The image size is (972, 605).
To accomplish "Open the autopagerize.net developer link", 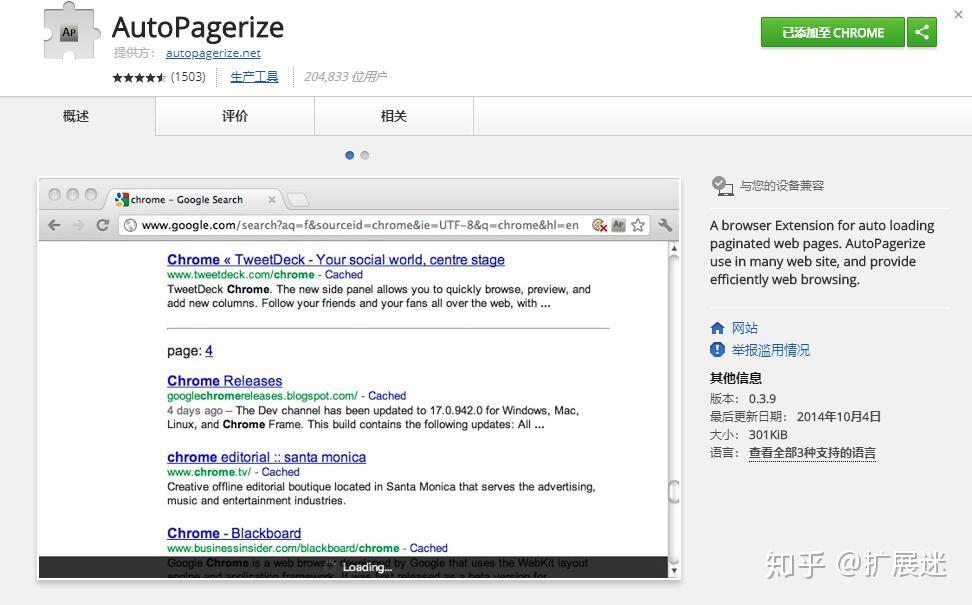I will tap(212, 53).
